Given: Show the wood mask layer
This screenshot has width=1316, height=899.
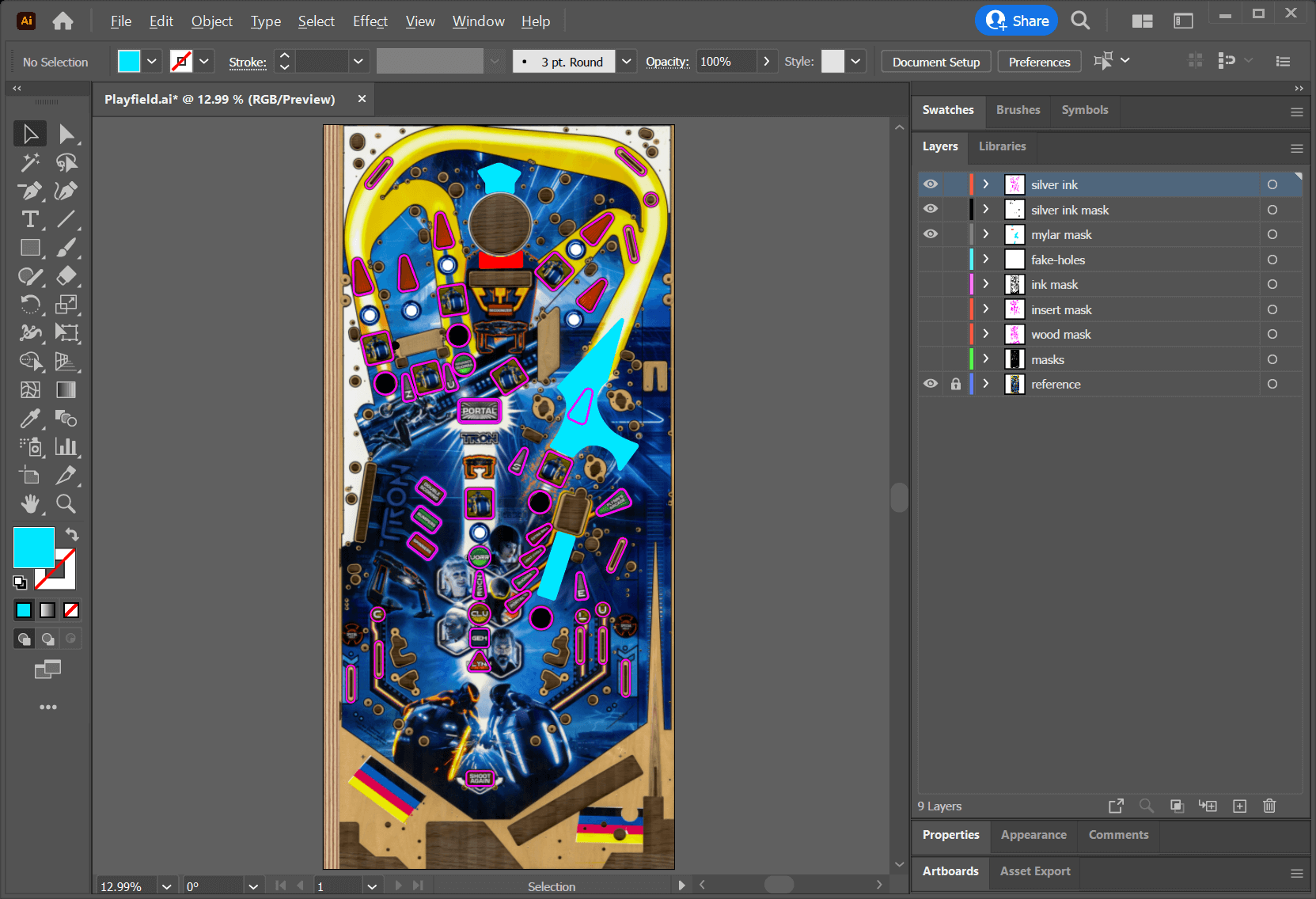Looking at the screenshot, I should (x=931, y=334).
